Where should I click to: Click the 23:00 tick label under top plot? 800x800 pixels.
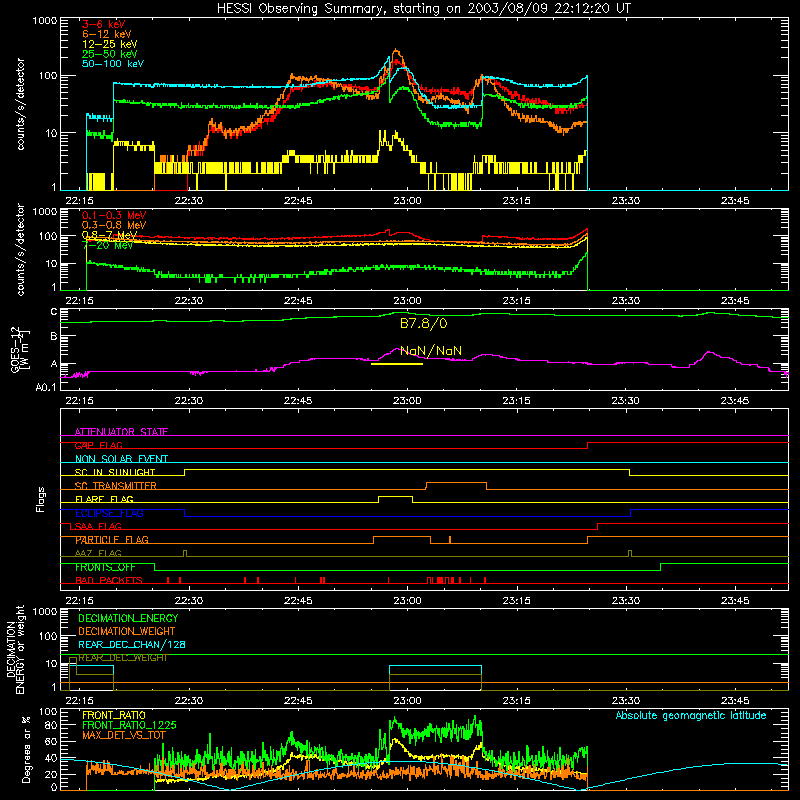point(407,201)
